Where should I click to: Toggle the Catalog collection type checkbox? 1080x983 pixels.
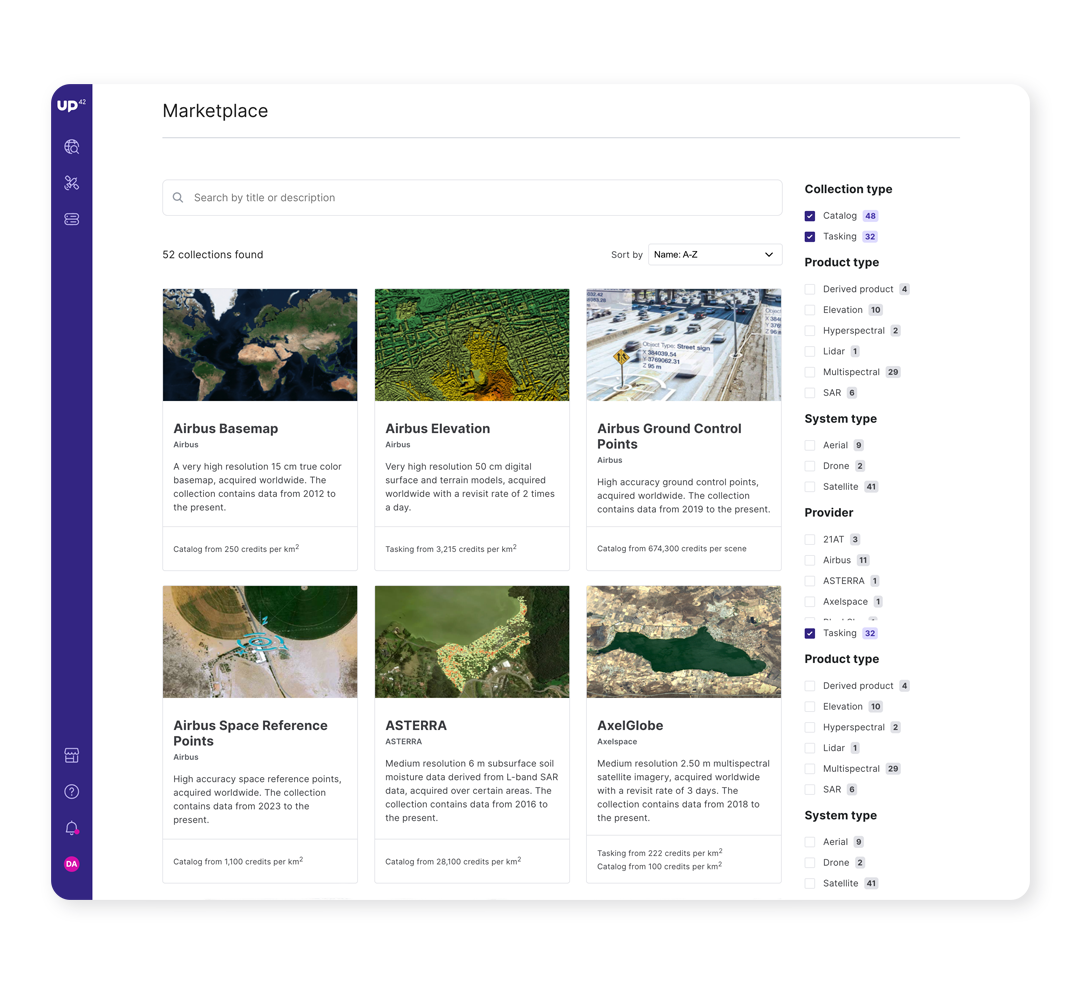[810, 216]
